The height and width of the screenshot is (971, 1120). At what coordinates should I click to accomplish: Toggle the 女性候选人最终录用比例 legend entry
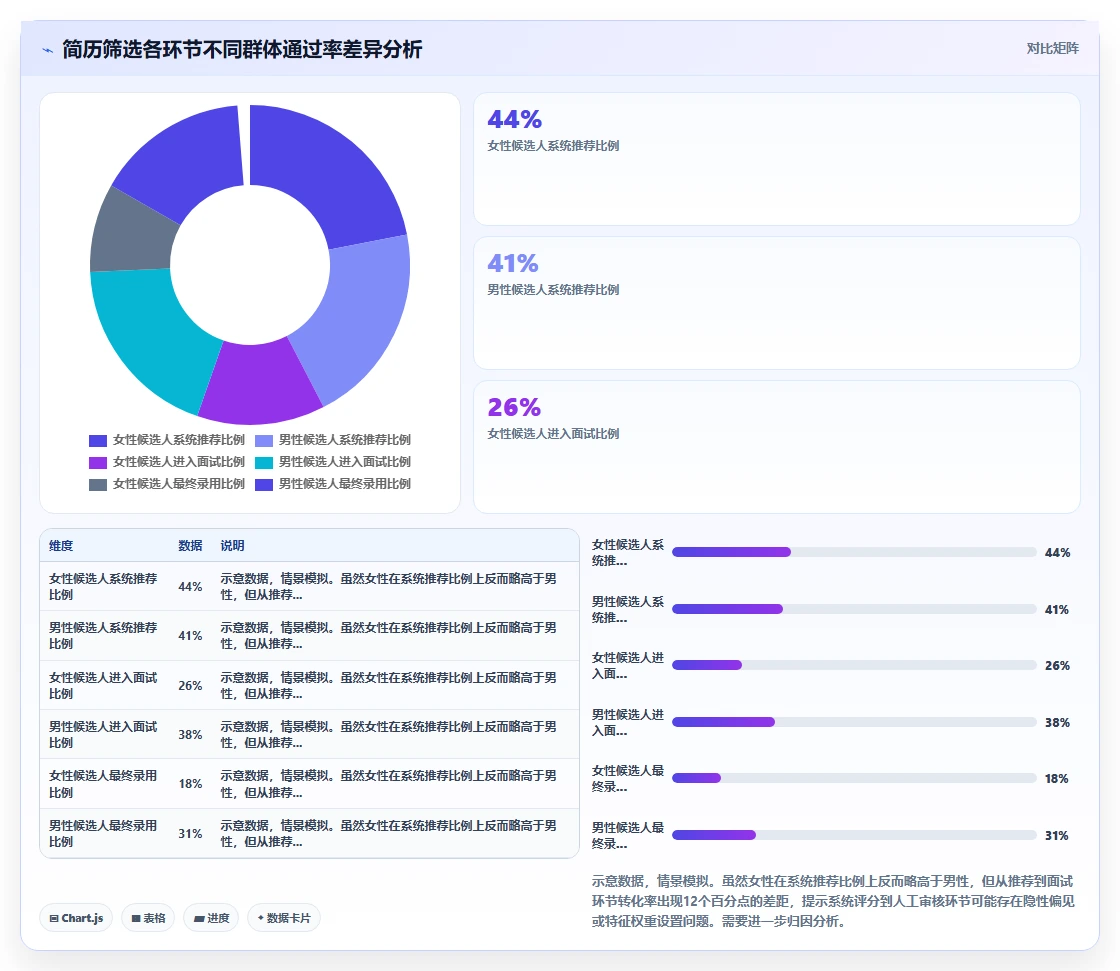pyautogui.click(x=167, y=484)
